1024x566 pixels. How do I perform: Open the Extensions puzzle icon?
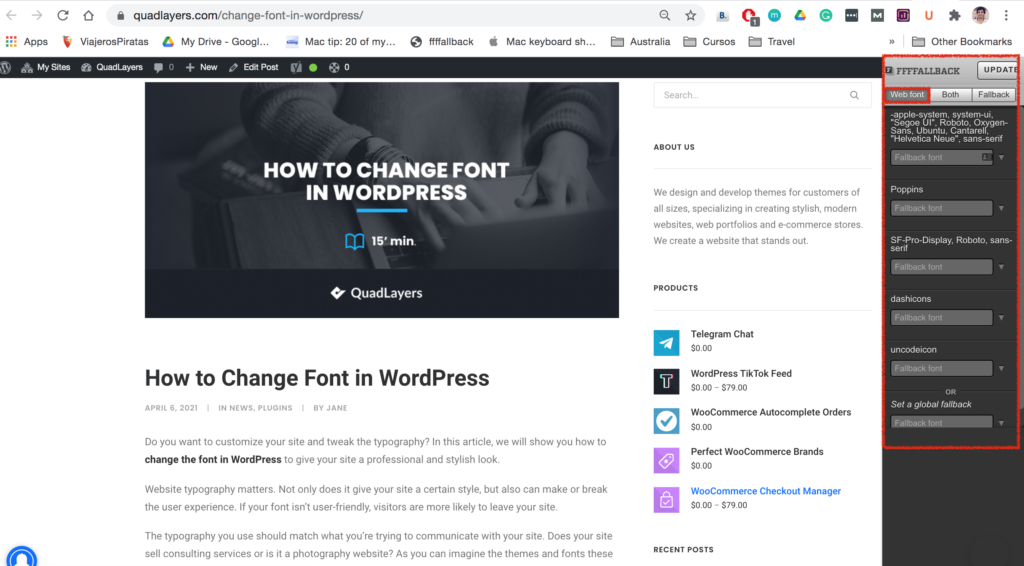pyautogui.click(x=954, y=15)
